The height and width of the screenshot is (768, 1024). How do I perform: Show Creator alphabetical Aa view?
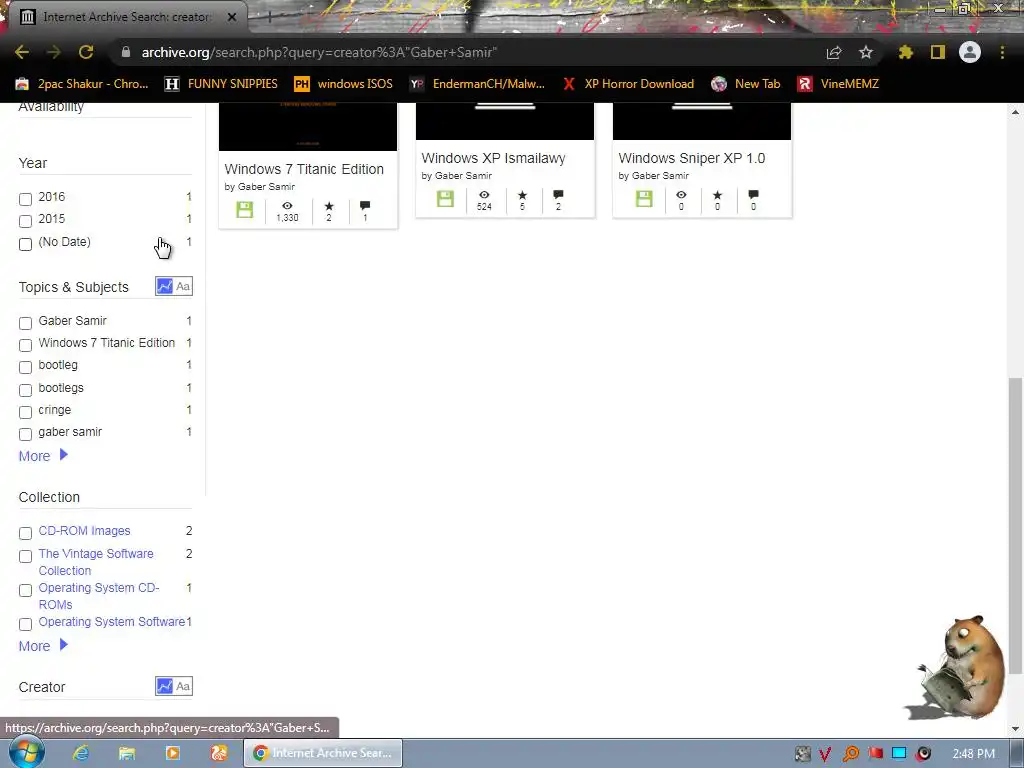[184, 686]
